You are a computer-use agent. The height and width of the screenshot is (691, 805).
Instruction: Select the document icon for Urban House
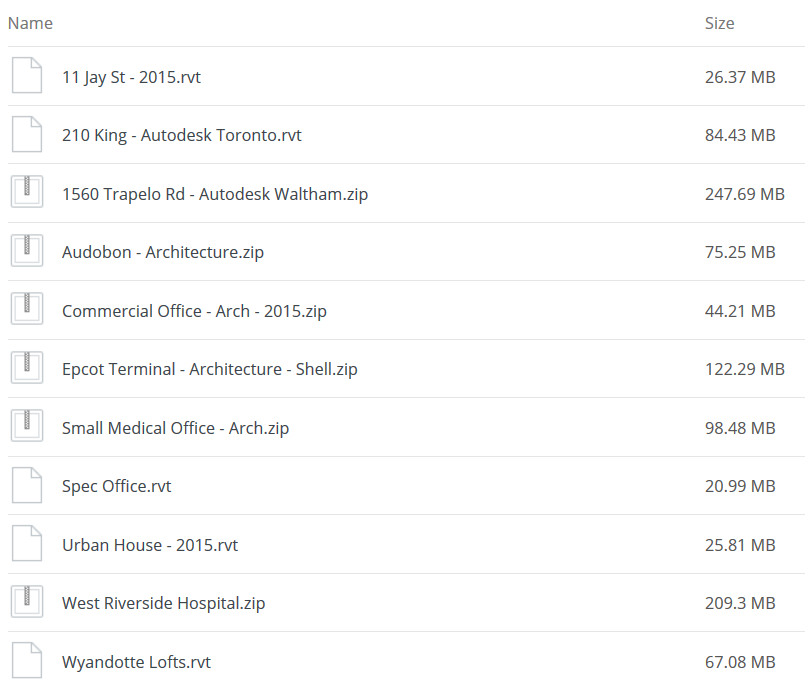point(27,543)
